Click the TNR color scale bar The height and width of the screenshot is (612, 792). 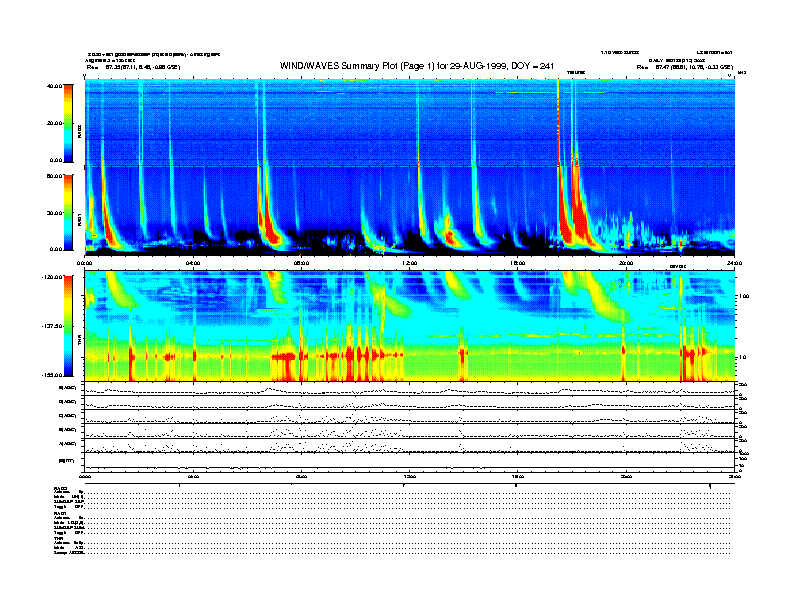pyautogui.click(x=68, y=326)
